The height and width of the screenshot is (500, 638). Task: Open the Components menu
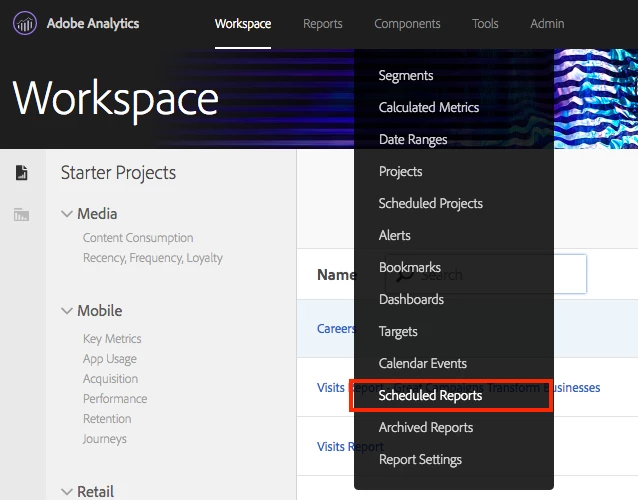coord(407,24)
